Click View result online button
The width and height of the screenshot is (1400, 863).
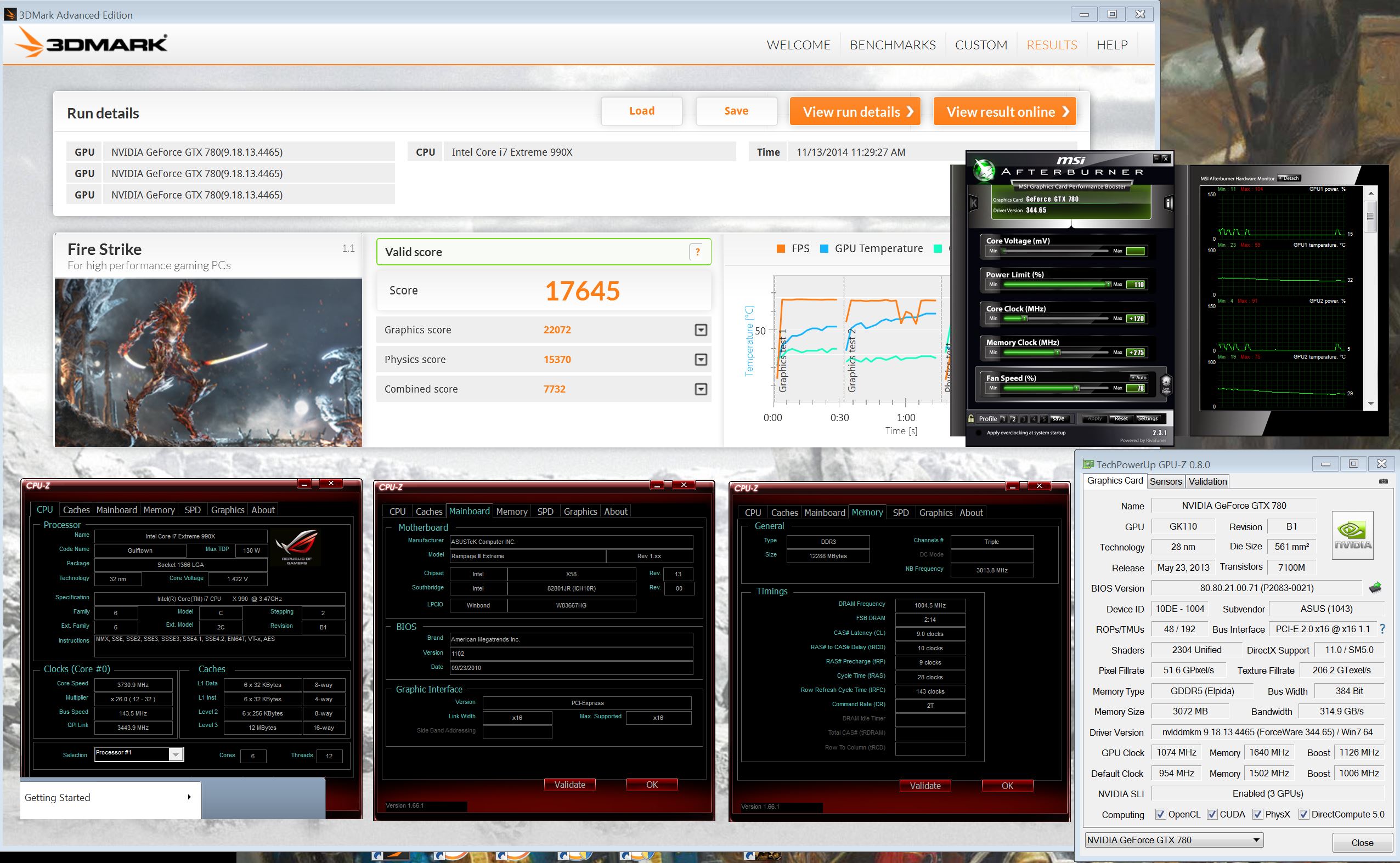pyautogui.click(x=1005, y=111)
